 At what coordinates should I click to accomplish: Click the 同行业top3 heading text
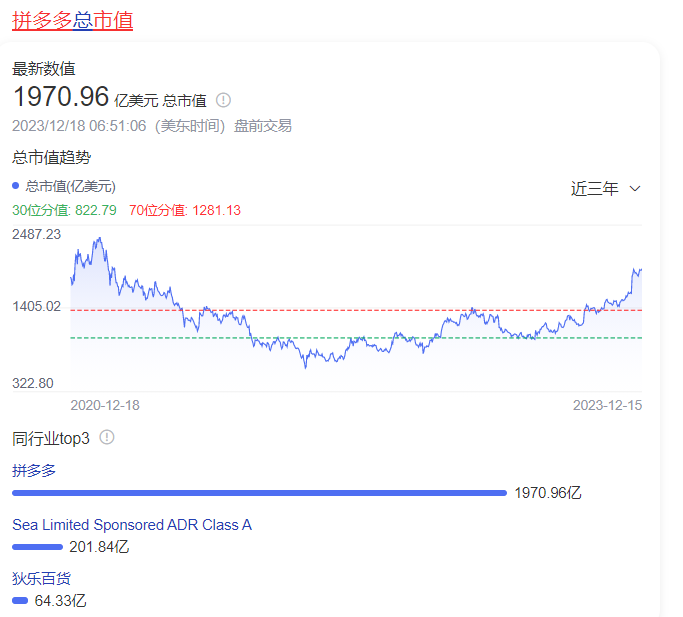[51, 438]
